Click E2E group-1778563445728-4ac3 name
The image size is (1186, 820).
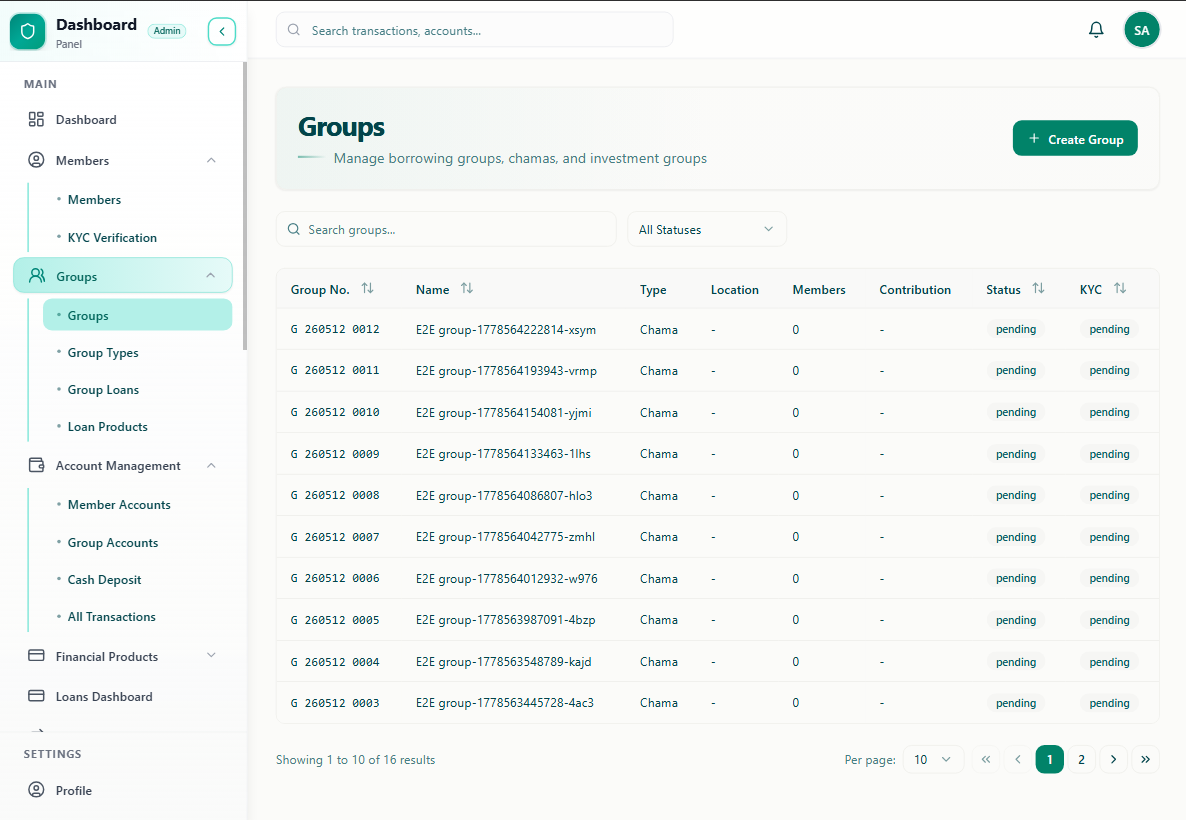[x=505, y=703]
